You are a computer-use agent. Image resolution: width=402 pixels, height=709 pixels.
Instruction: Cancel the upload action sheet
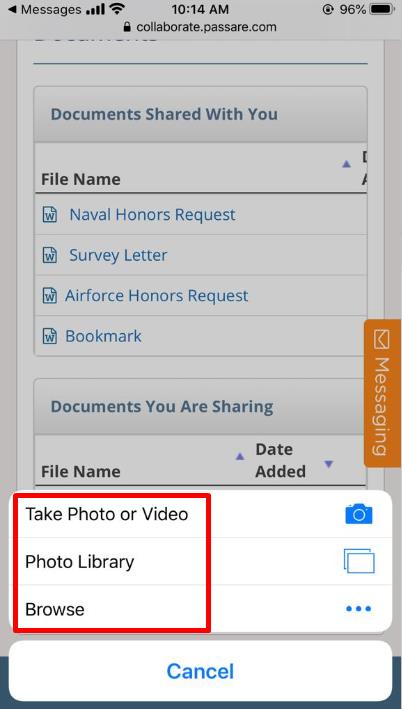point(200,671)
